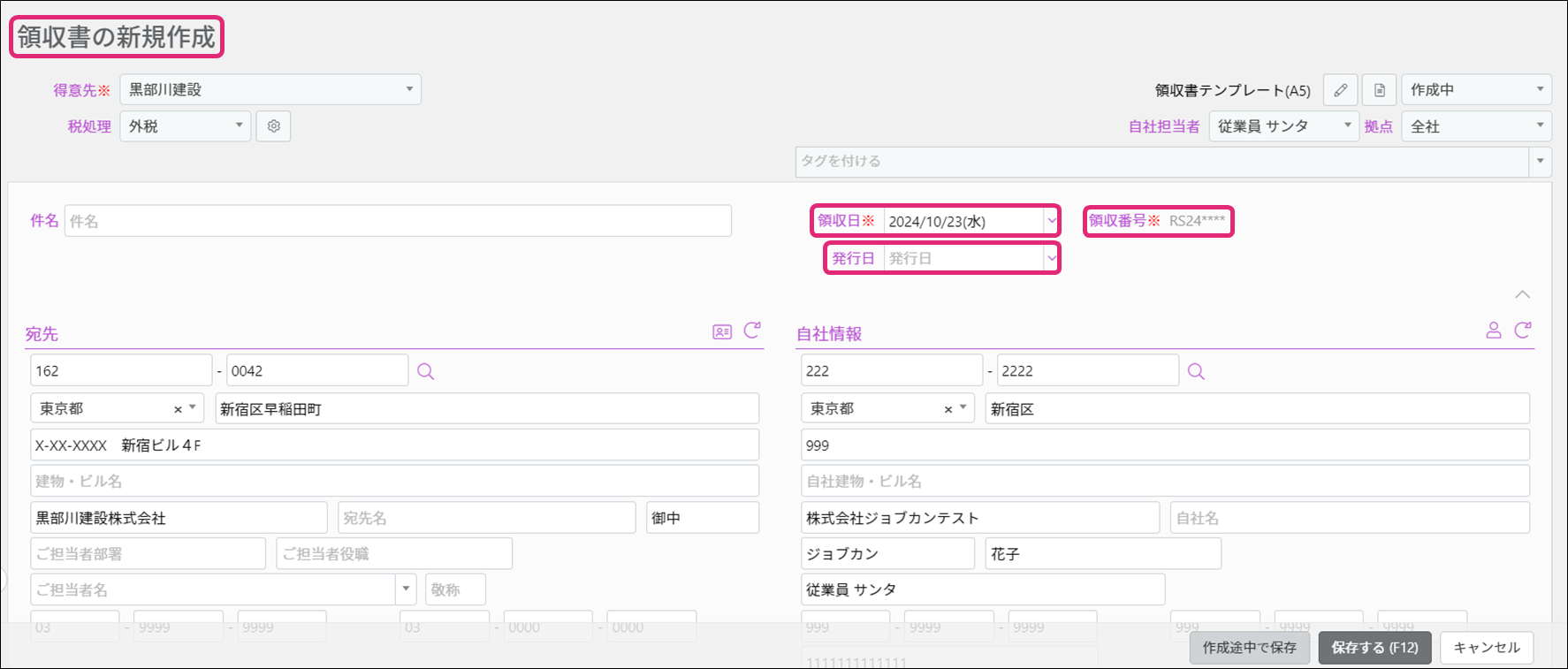This screenshot has height=669, width=1568.
Task: Open the 作成中 status dropdown
Action: pyautogui.click(x=1476, y=90)
